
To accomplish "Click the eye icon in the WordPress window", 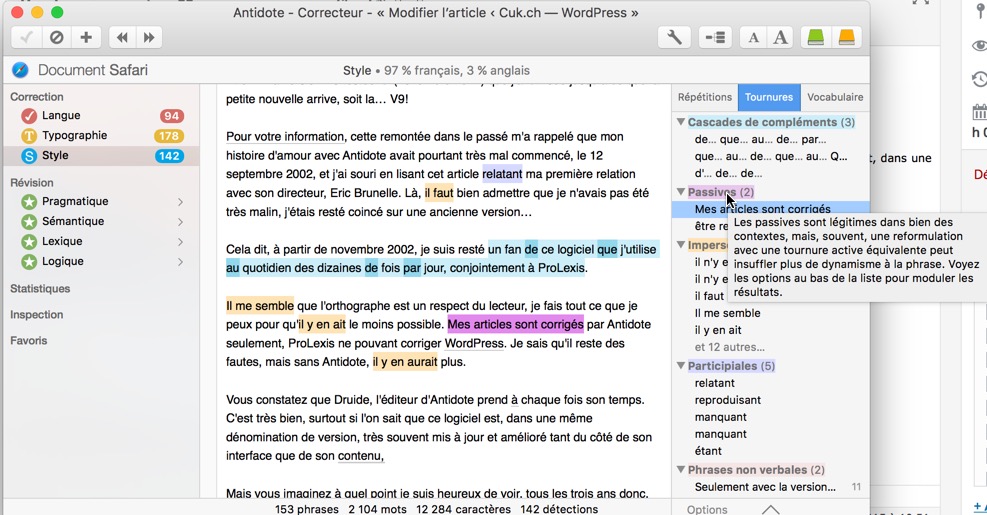I will click(x=979, y=45).
